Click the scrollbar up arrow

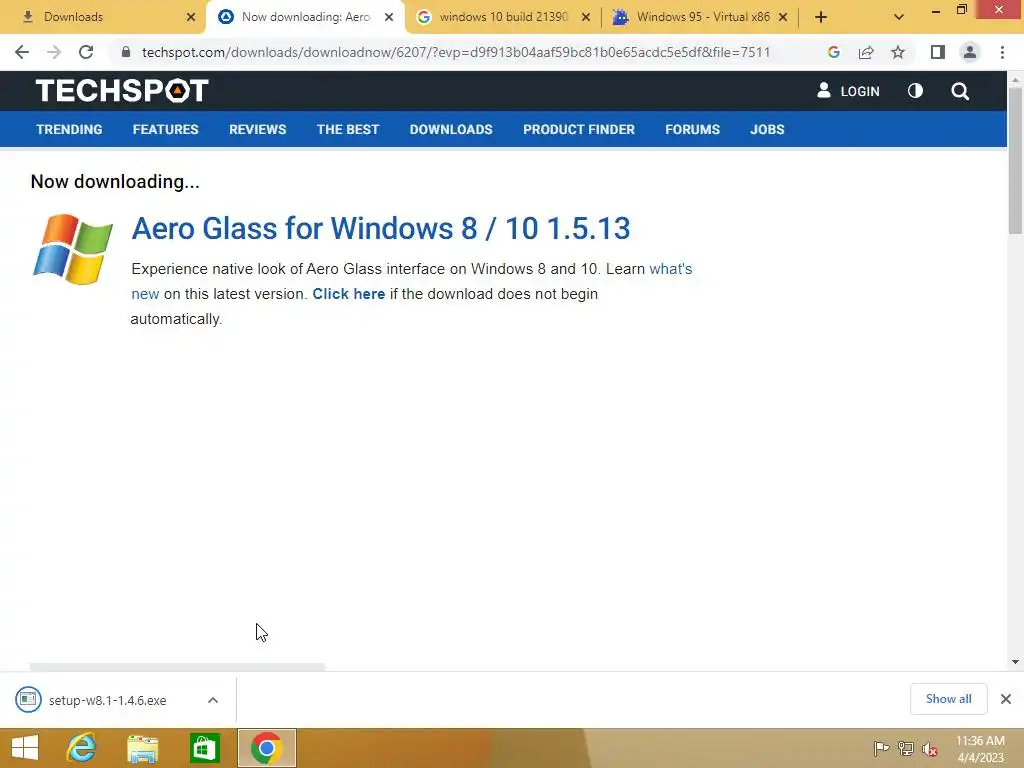click(1015, 80)
